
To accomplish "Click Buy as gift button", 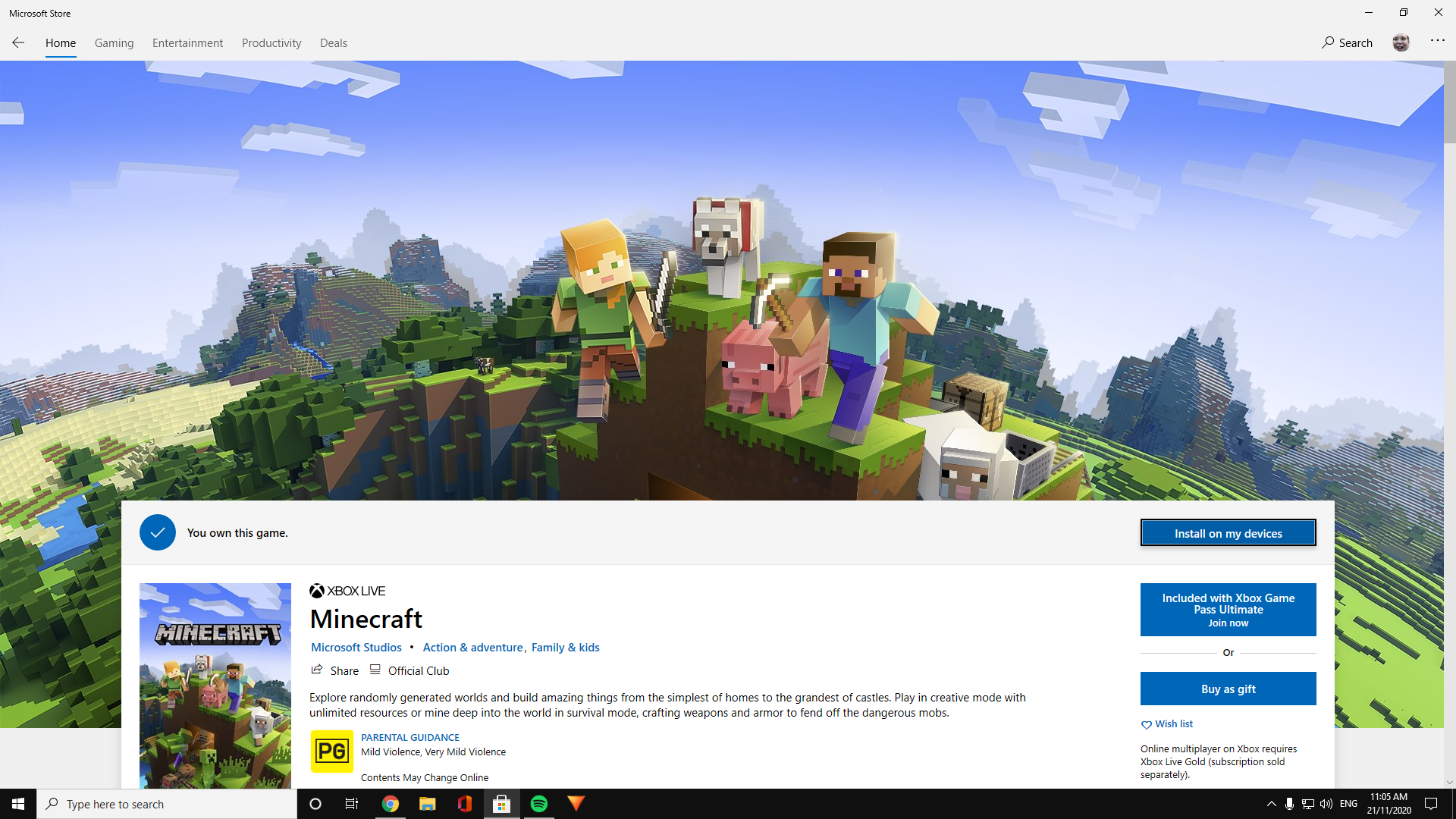I will (1228, 689).
